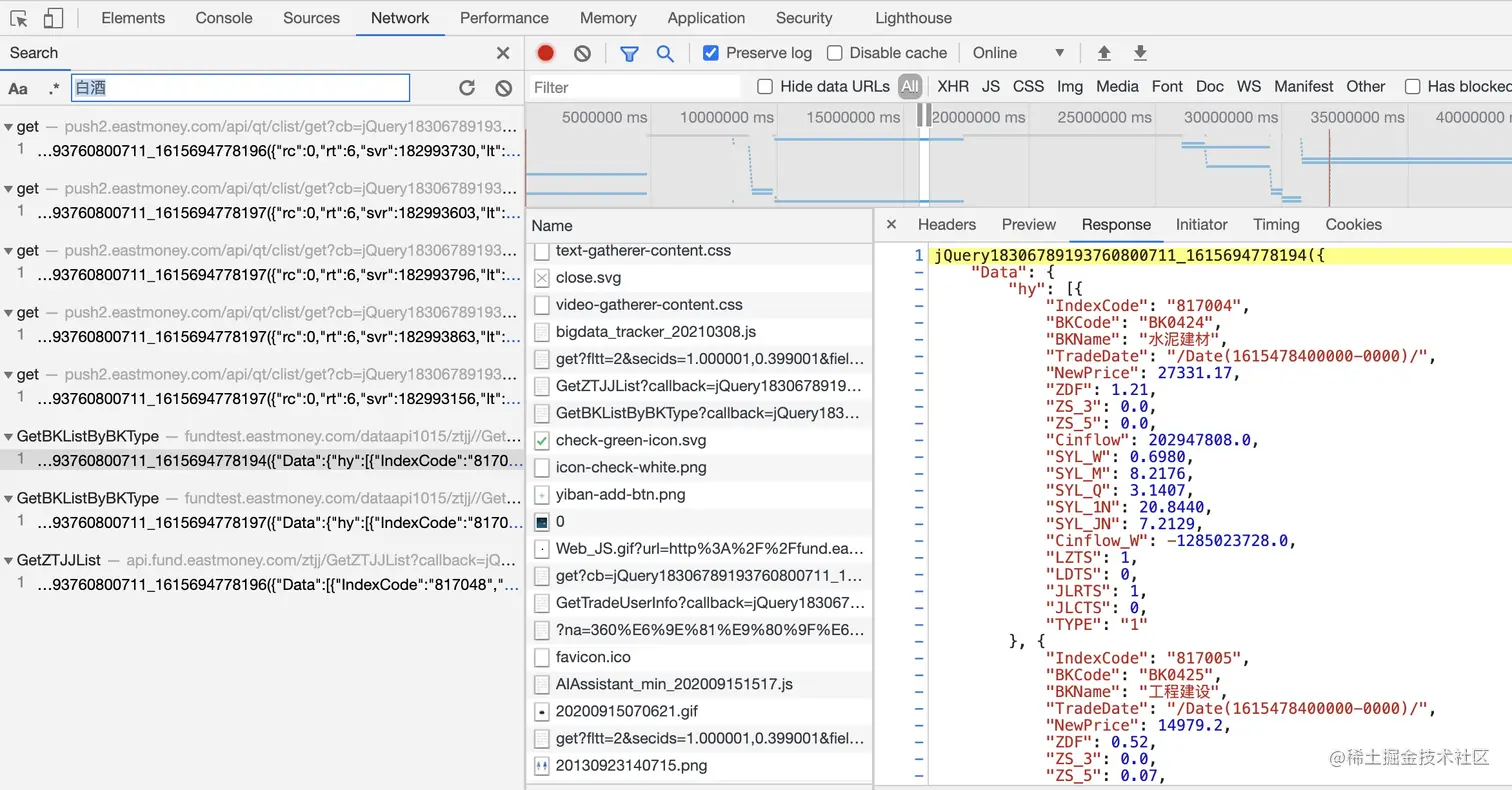The height and width of the screenshot is (790, 1512).
Task: Select favicon.ico request row
Action: point(699,657)
